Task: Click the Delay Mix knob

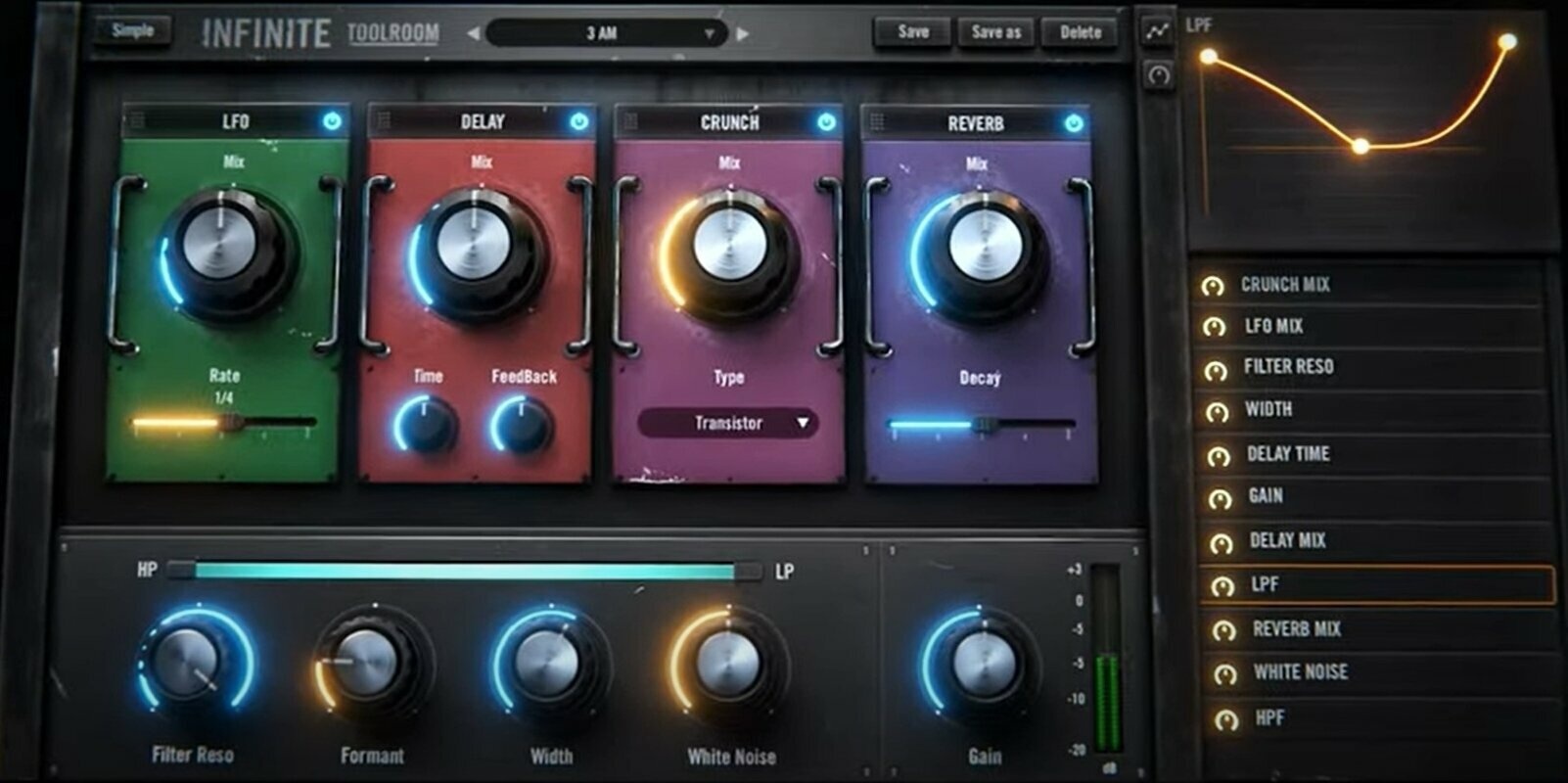Action: [476, 251]
